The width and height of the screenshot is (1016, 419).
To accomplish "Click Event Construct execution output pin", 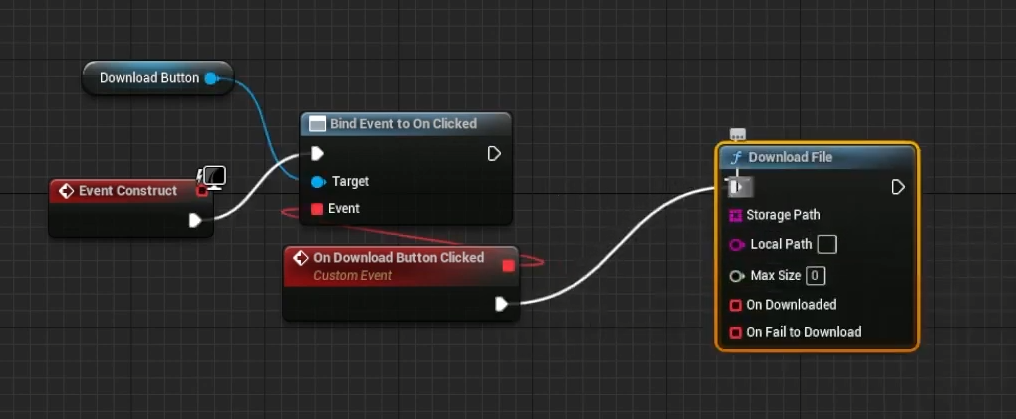I will (x=195, y=220).
